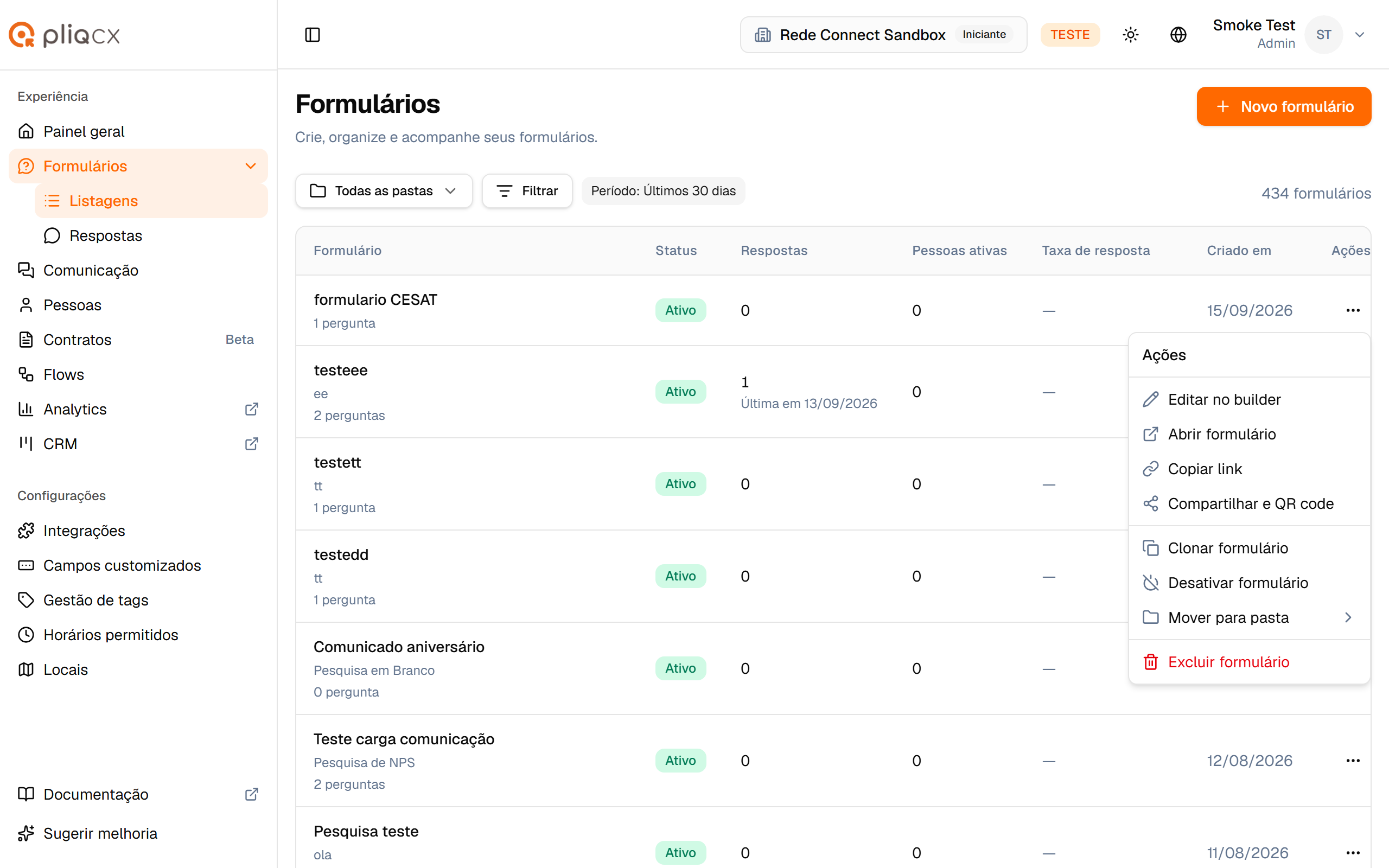Open Locais settings

(x=138, y=669)
